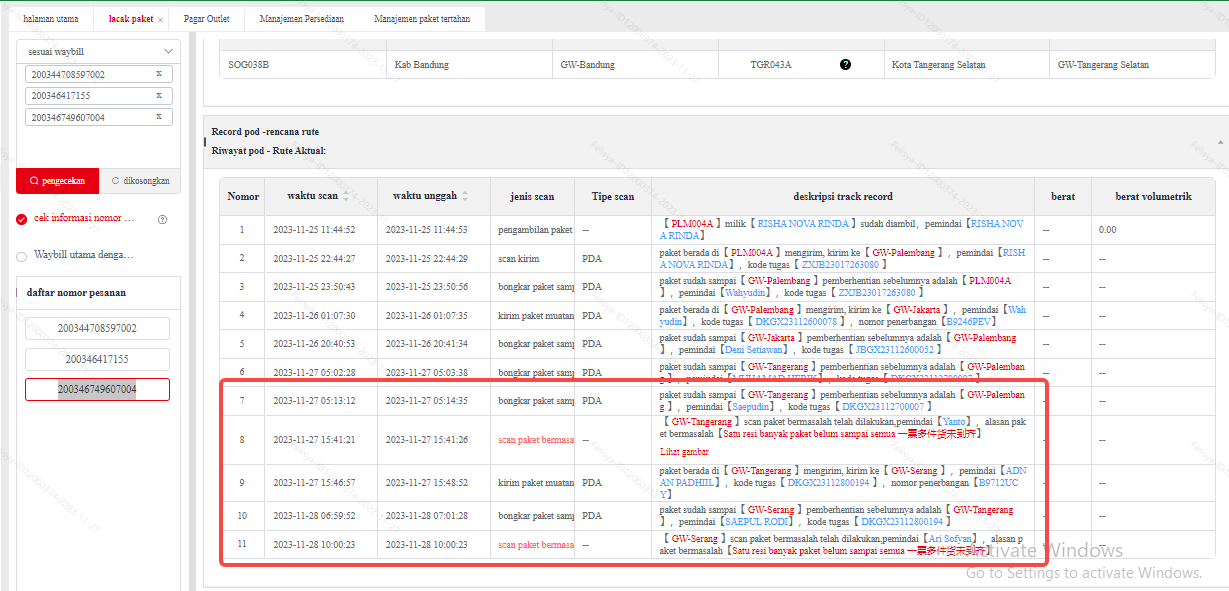Click the red pengecekan search button
This screenshot has width=1229, height=591.
[x=57, y=181]
